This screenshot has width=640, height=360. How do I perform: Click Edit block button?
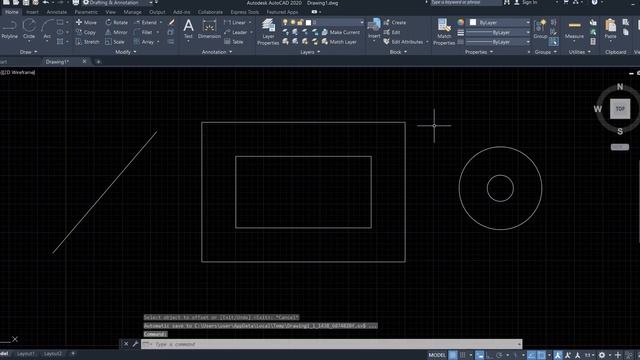pyautogui.click(x=392, y=32)
